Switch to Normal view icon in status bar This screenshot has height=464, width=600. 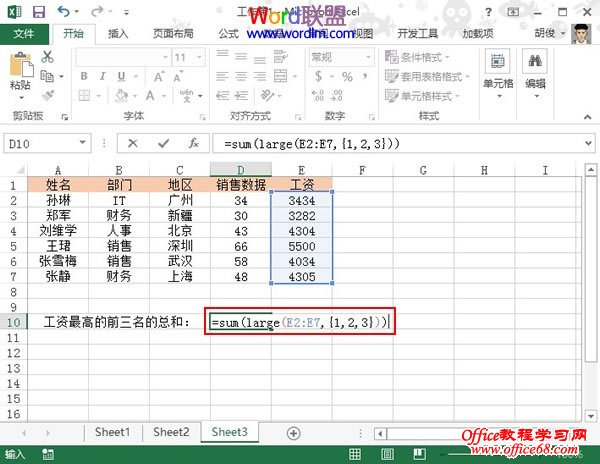(355, 454)
